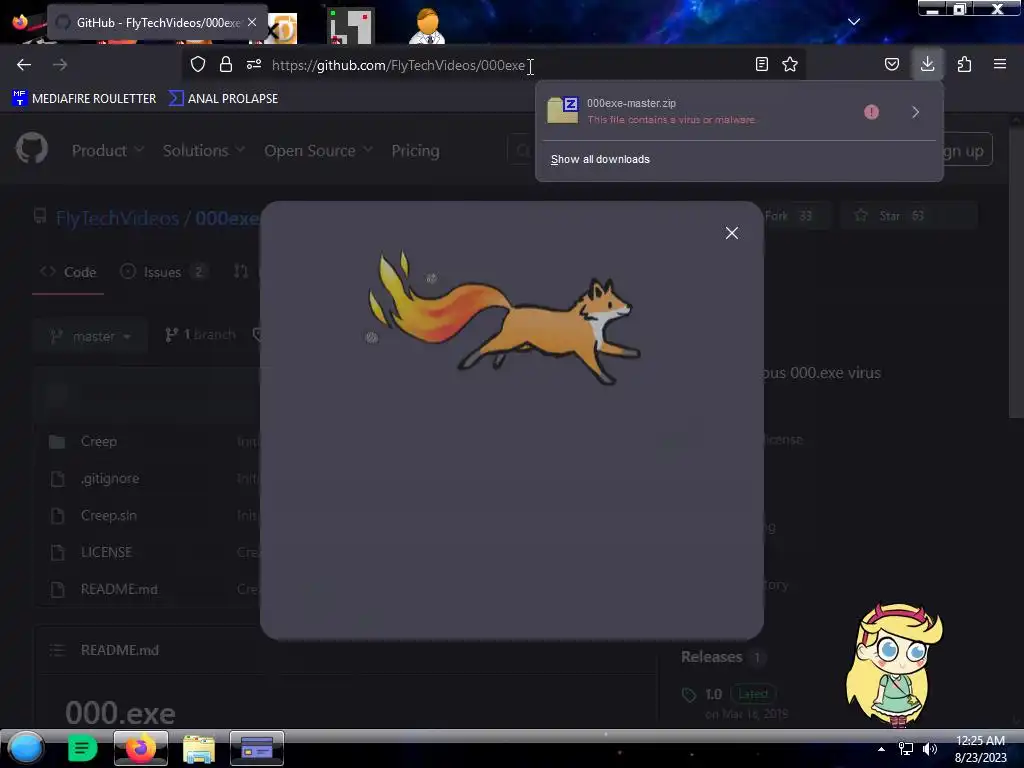Expand the Product dropdown menu
This screenshot has width=1024, height=768.
pos(108,151)
